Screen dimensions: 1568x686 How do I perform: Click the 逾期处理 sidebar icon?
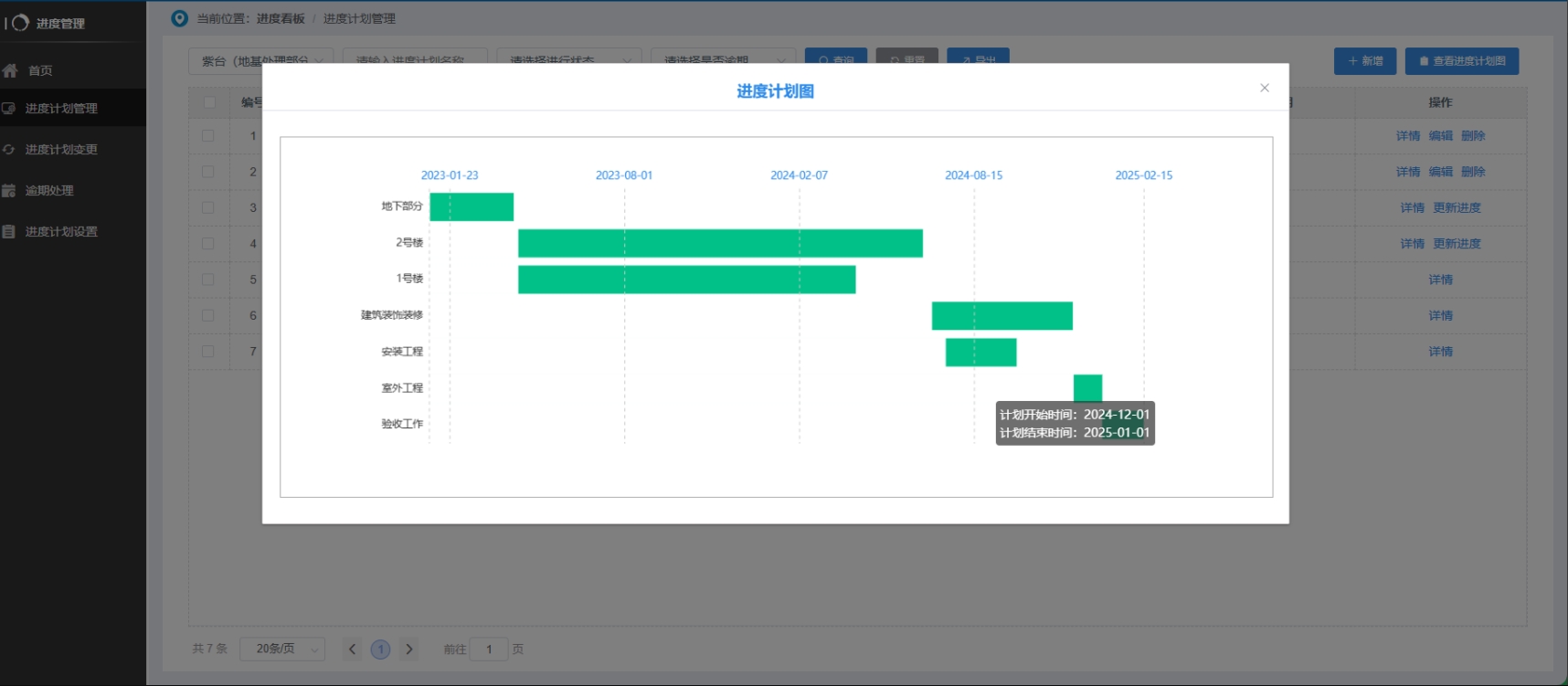[x=9, y=190]
